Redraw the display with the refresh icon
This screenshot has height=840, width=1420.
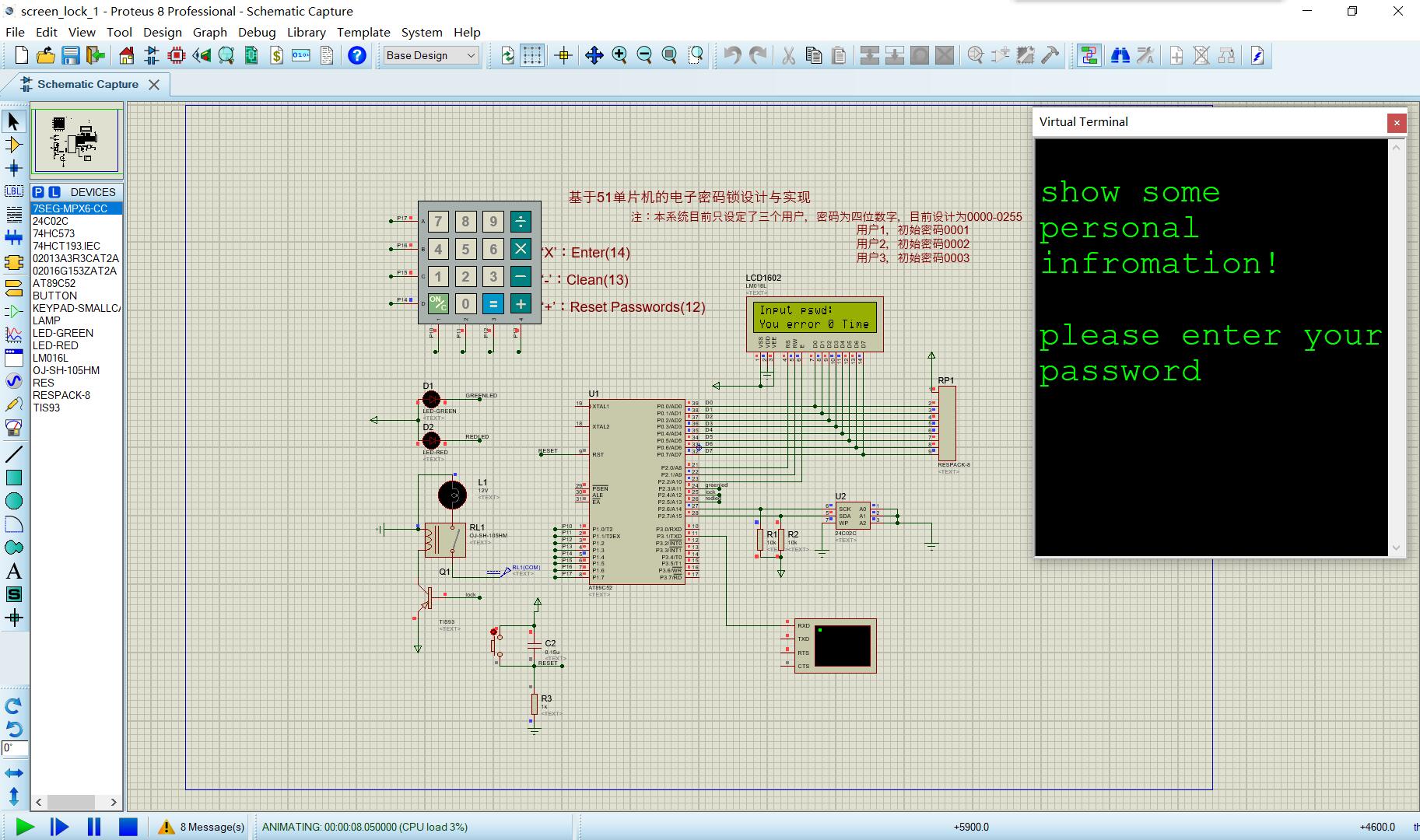pyautogui.click(x=508, y=55)
